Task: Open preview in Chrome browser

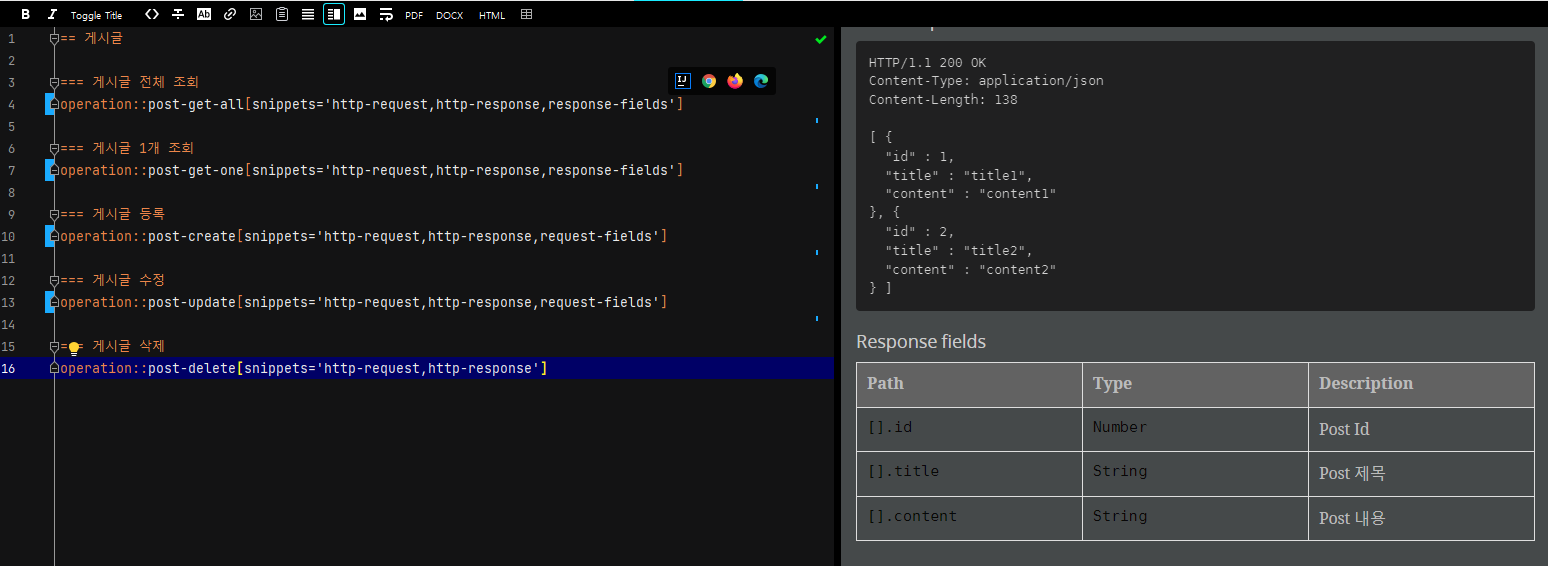Action: click(x=709, y=81)
